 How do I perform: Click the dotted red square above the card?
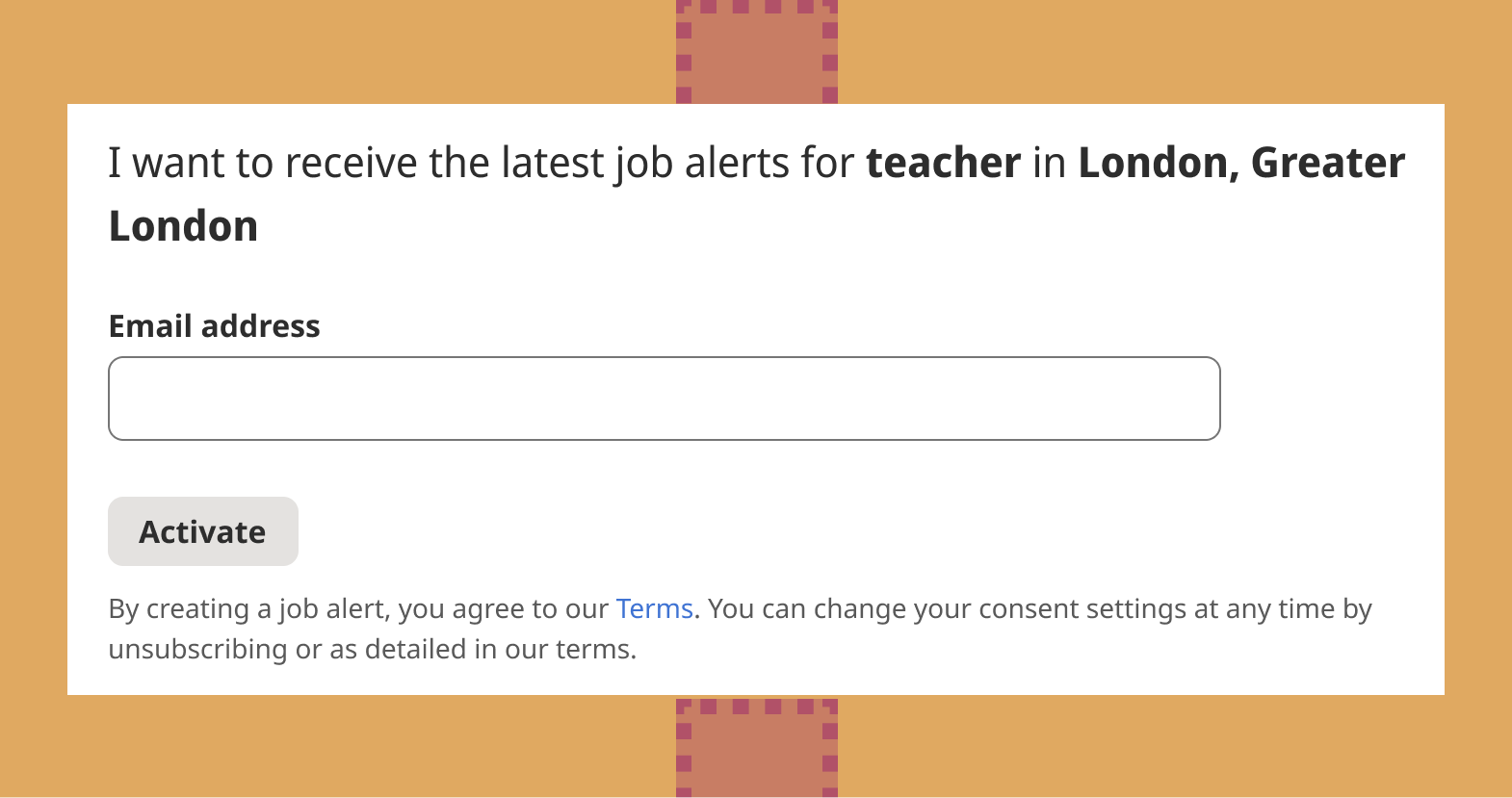756,48
